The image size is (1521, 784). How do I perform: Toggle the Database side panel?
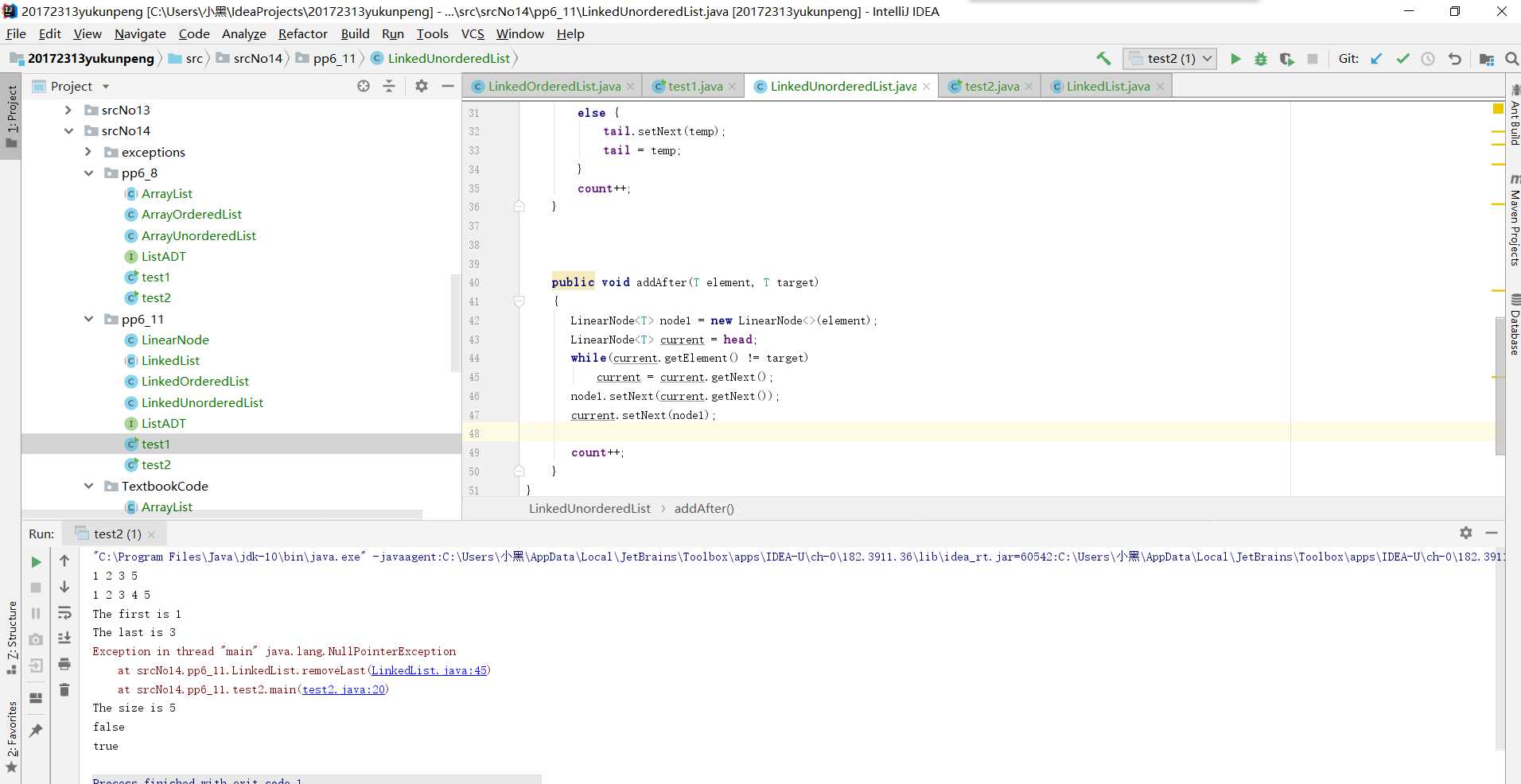[1514, 324]
